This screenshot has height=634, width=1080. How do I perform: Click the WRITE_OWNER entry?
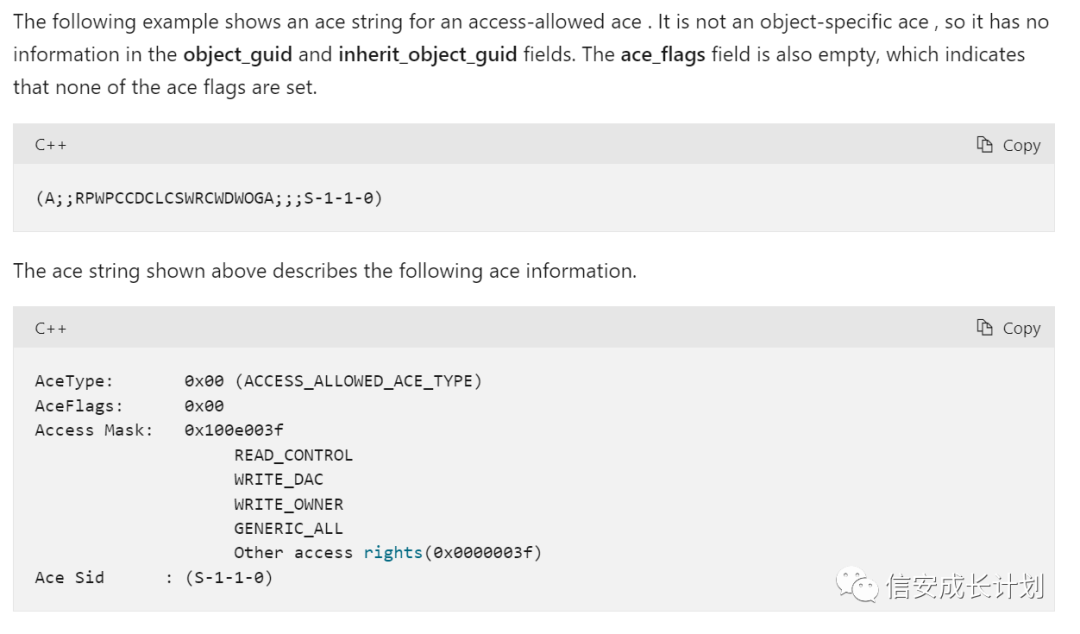point(288,504)
